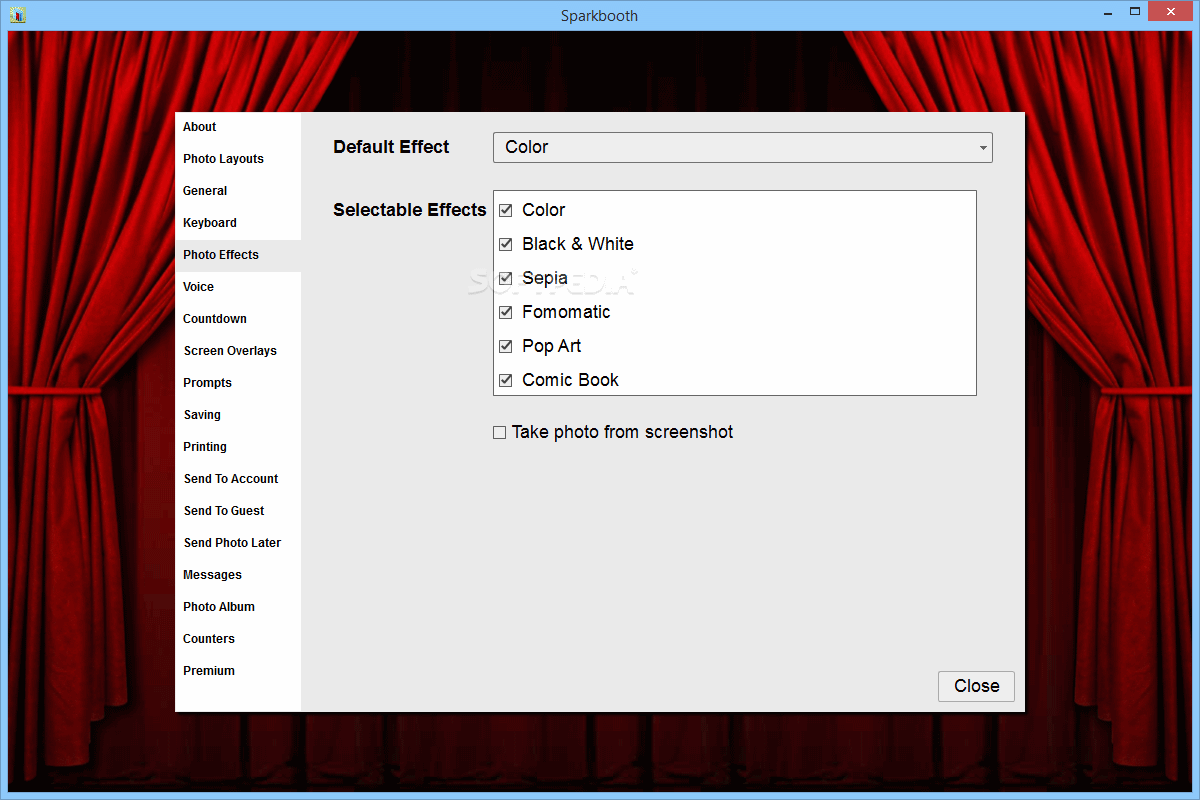Disable the Fomomatic effect checkbox
Image resolution: width=1200 pixels, height=800 pixels.
pyautogui.click(x=506, y=312)
